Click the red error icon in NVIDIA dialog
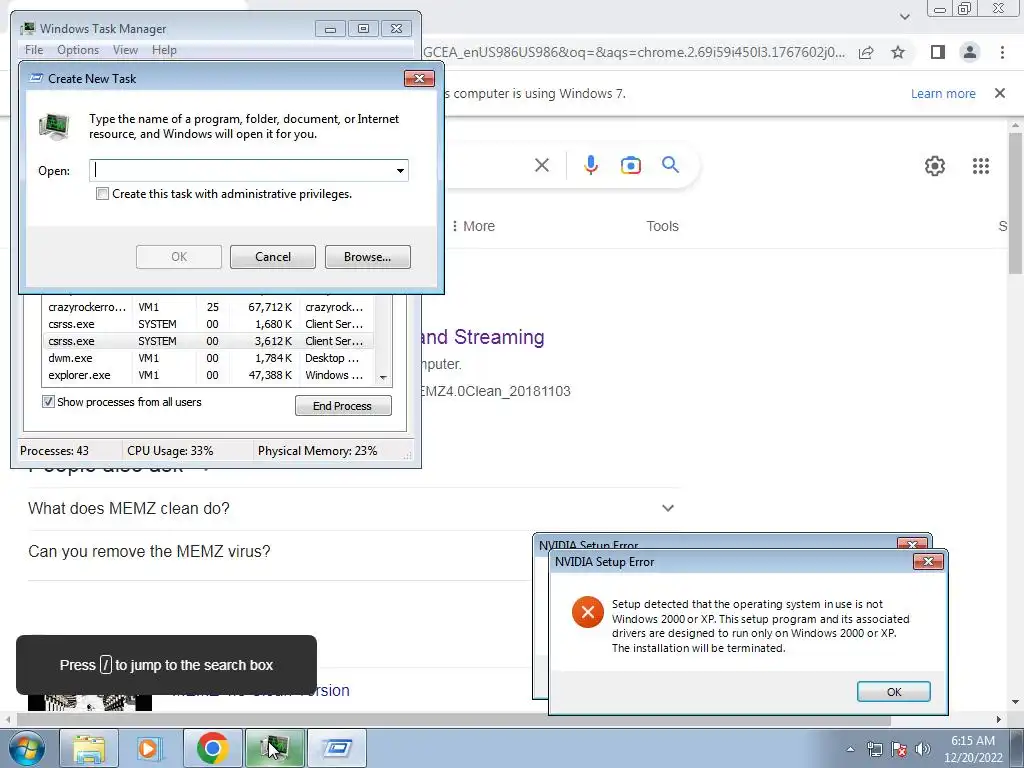The width and height of the screenshot is (1024, 768). 588,612
